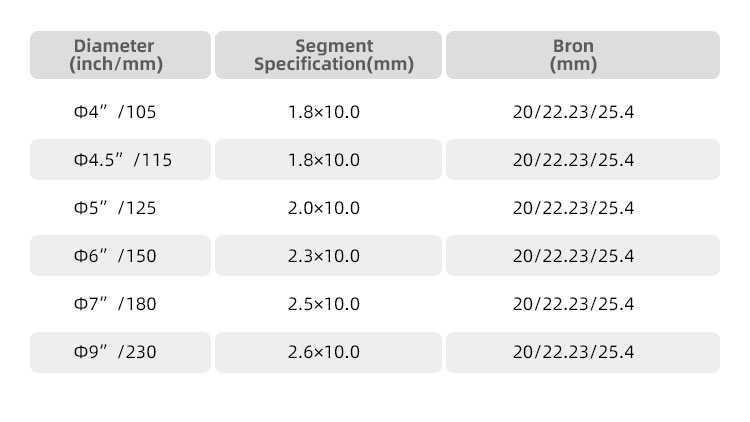Viewport: 750px width, 422px height.
Task: Select the Φ4" /105 diameter cell
Action: point(115,112)
